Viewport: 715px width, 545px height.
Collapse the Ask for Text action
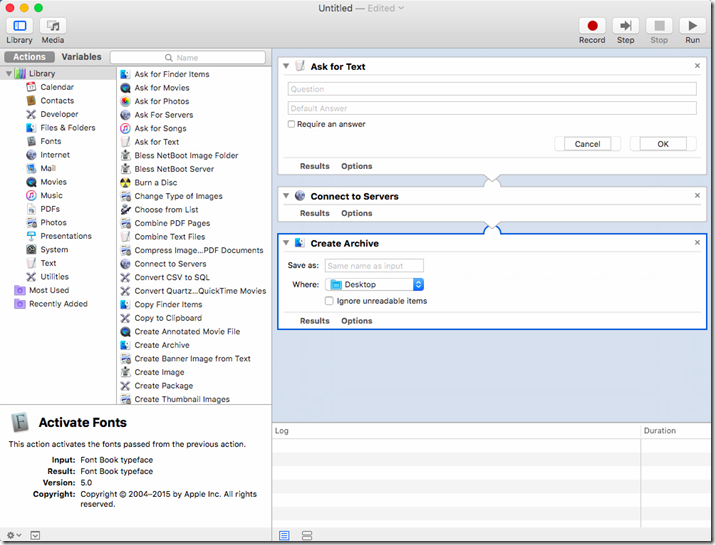pos(287,66)
